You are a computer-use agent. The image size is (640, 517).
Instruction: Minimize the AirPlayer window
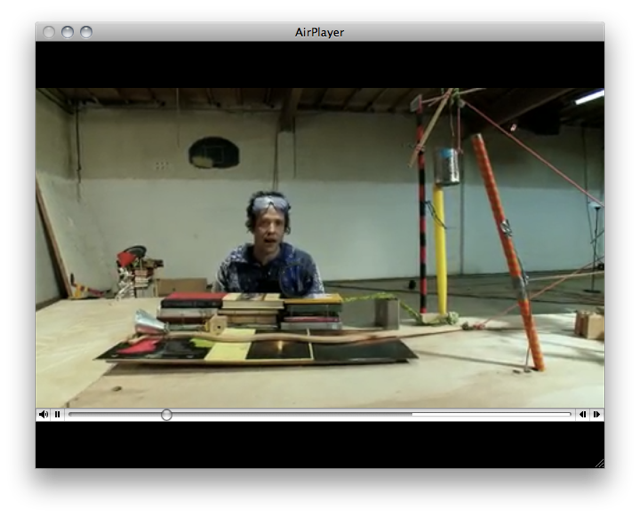[x=67, y=32]
